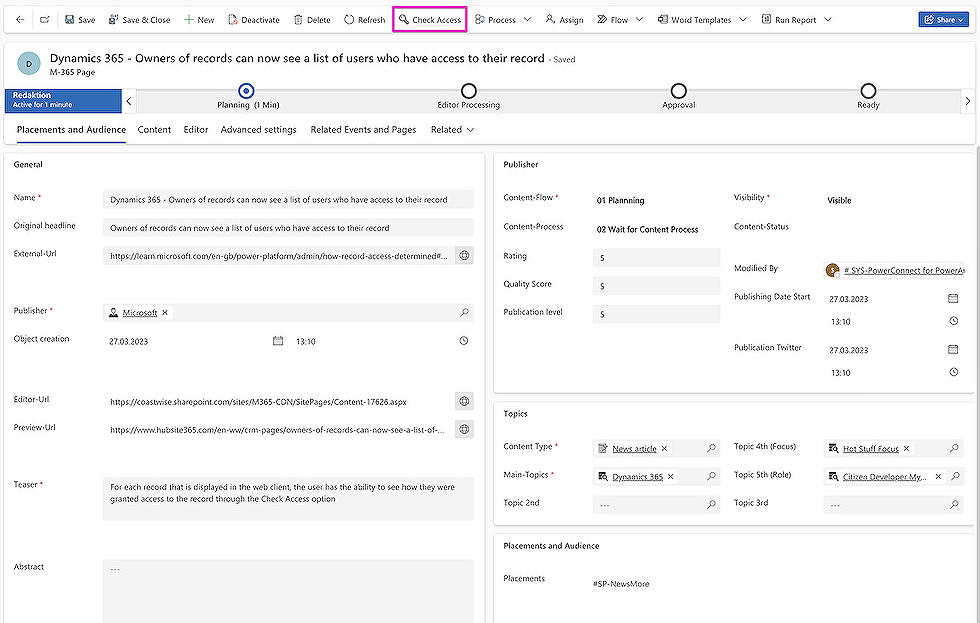Select the Approval stage circle
Image resolution: width=980 pixels, height=623 pixels.
pyautogui.click(x=678, y=91)
